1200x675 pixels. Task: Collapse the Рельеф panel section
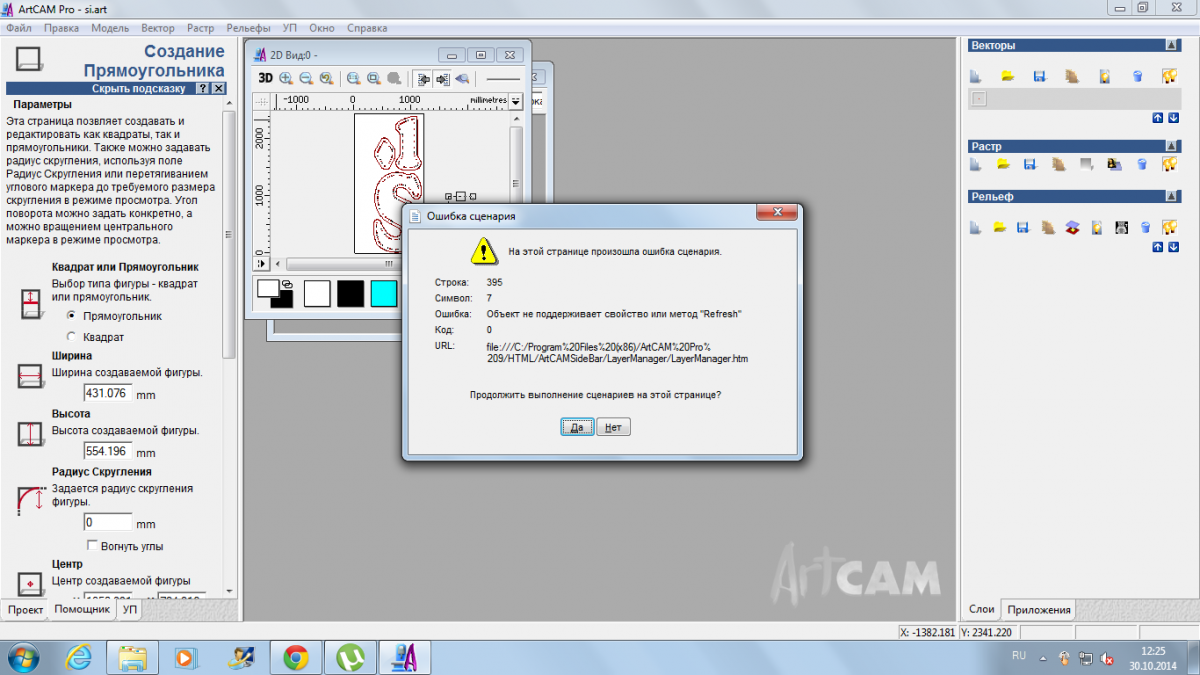pos(1172,196)
